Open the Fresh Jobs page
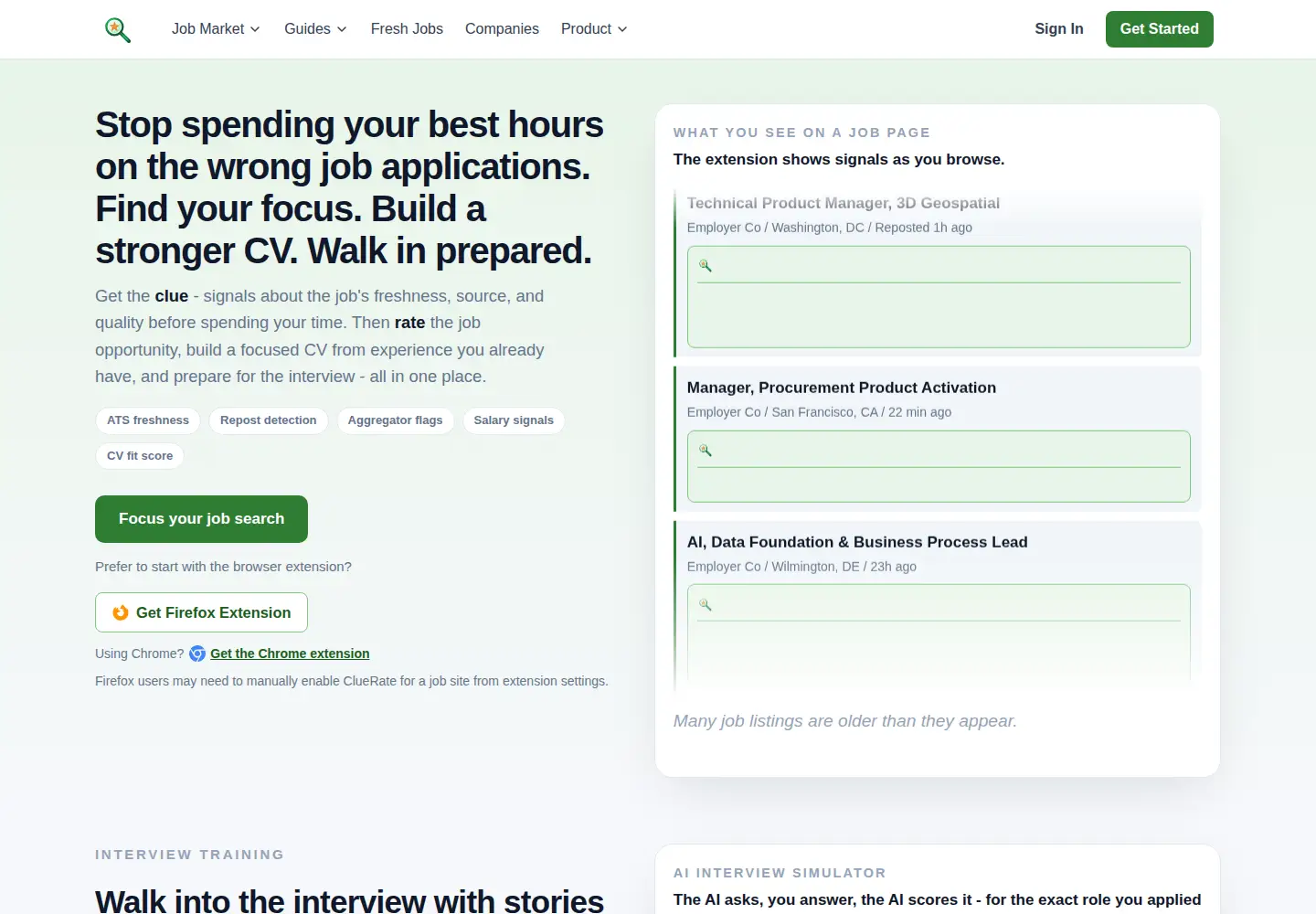1316x914 pixels. tap(407, 29)
